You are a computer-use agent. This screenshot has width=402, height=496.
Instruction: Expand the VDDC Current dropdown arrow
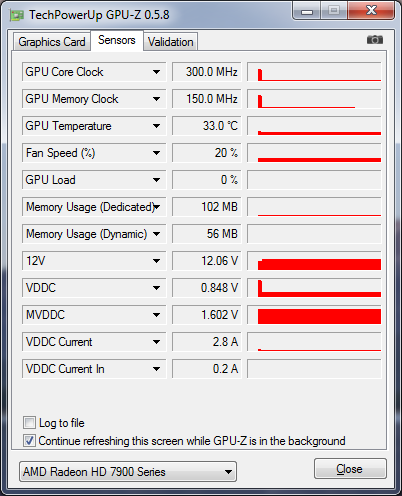click(156, 342)
